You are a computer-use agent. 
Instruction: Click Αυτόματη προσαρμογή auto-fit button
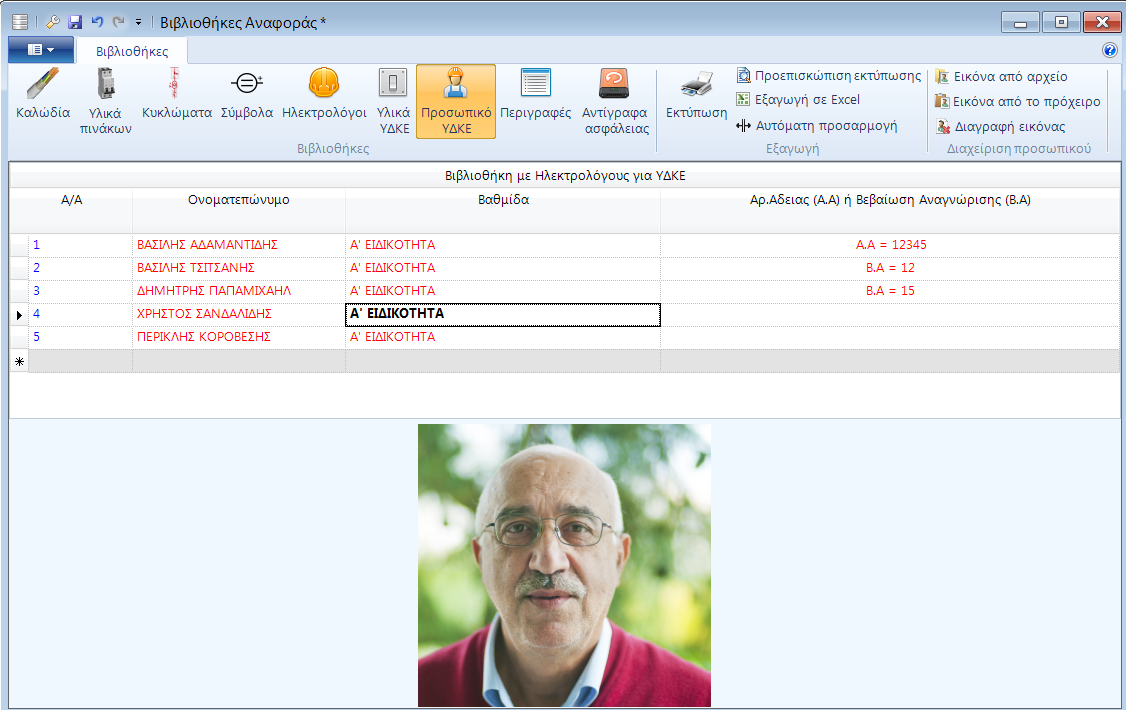click(816, 126)
